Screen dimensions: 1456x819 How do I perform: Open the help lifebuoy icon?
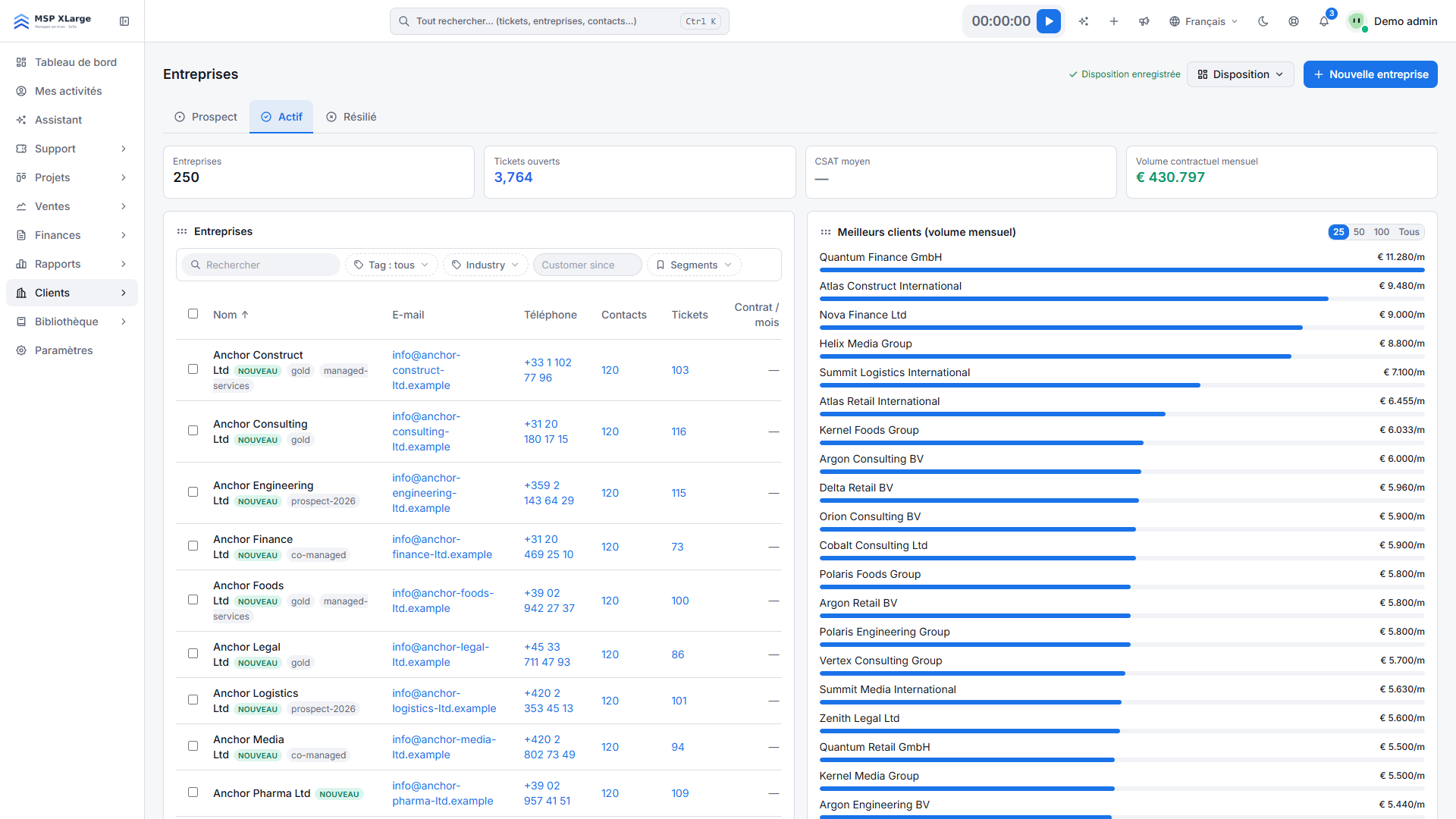point(1294,21)
